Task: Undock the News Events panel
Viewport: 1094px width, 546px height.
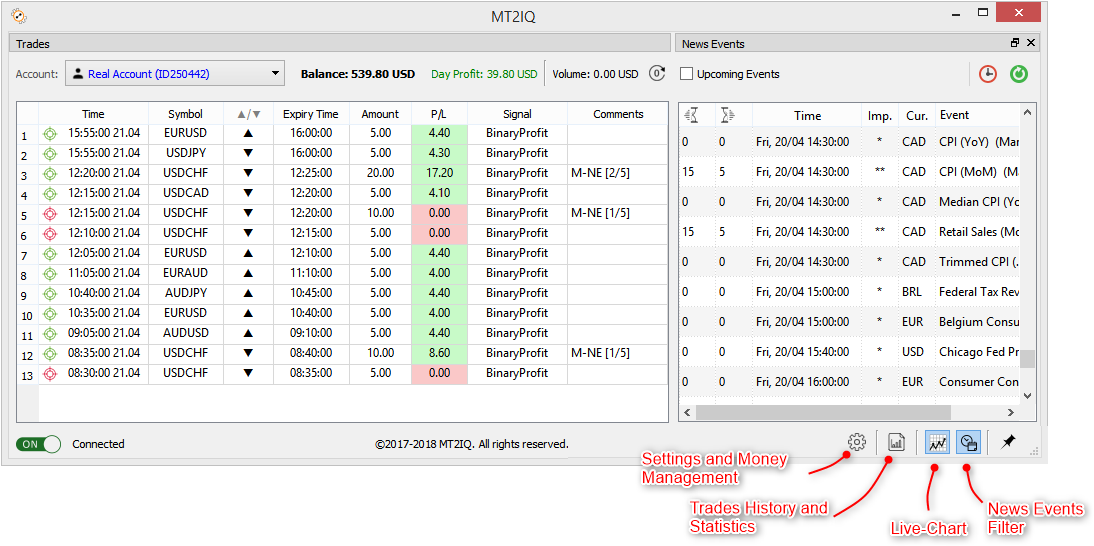Action: (x=1015, y=43)
